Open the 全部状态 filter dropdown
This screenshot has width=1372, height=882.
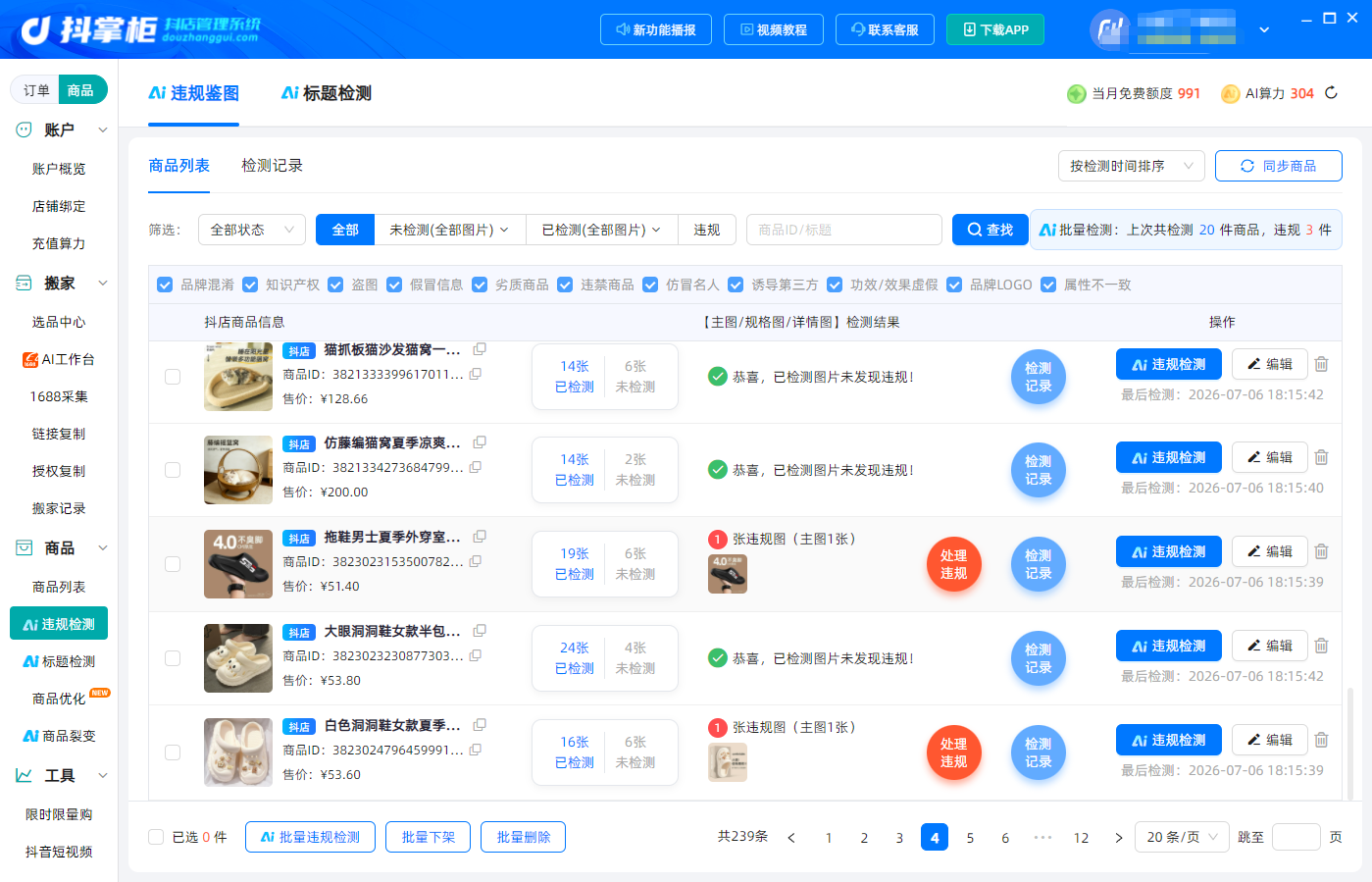click(x=252, y=230)
